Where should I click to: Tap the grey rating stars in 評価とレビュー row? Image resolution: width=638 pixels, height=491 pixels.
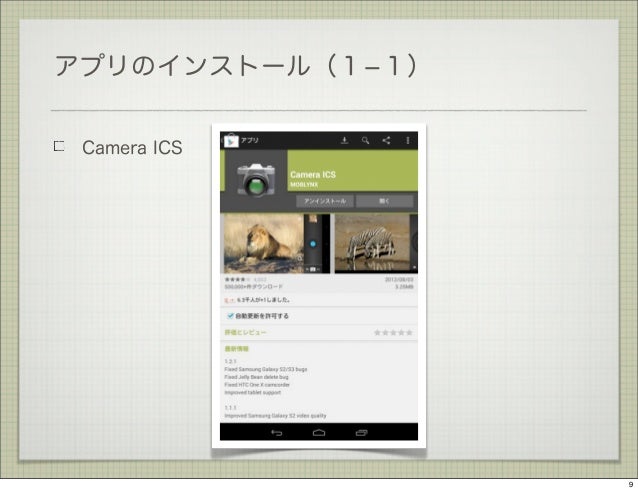point(393,333)
